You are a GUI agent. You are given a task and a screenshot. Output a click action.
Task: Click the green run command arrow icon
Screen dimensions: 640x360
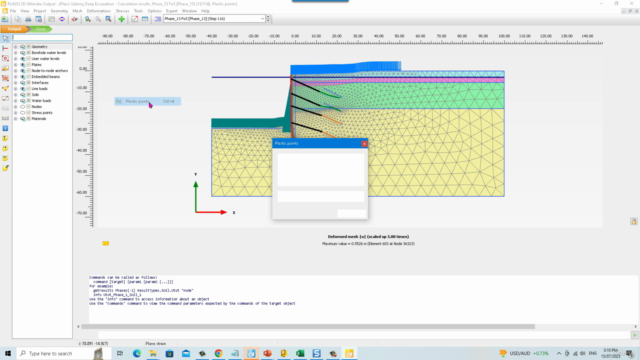point(634,335)
